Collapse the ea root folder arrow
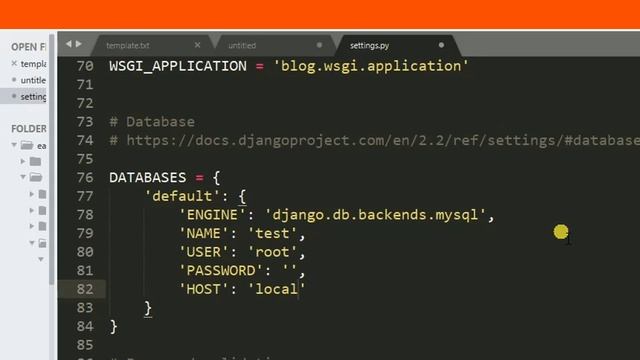Viewport: 640px width, 360px height. pos(14,145)
